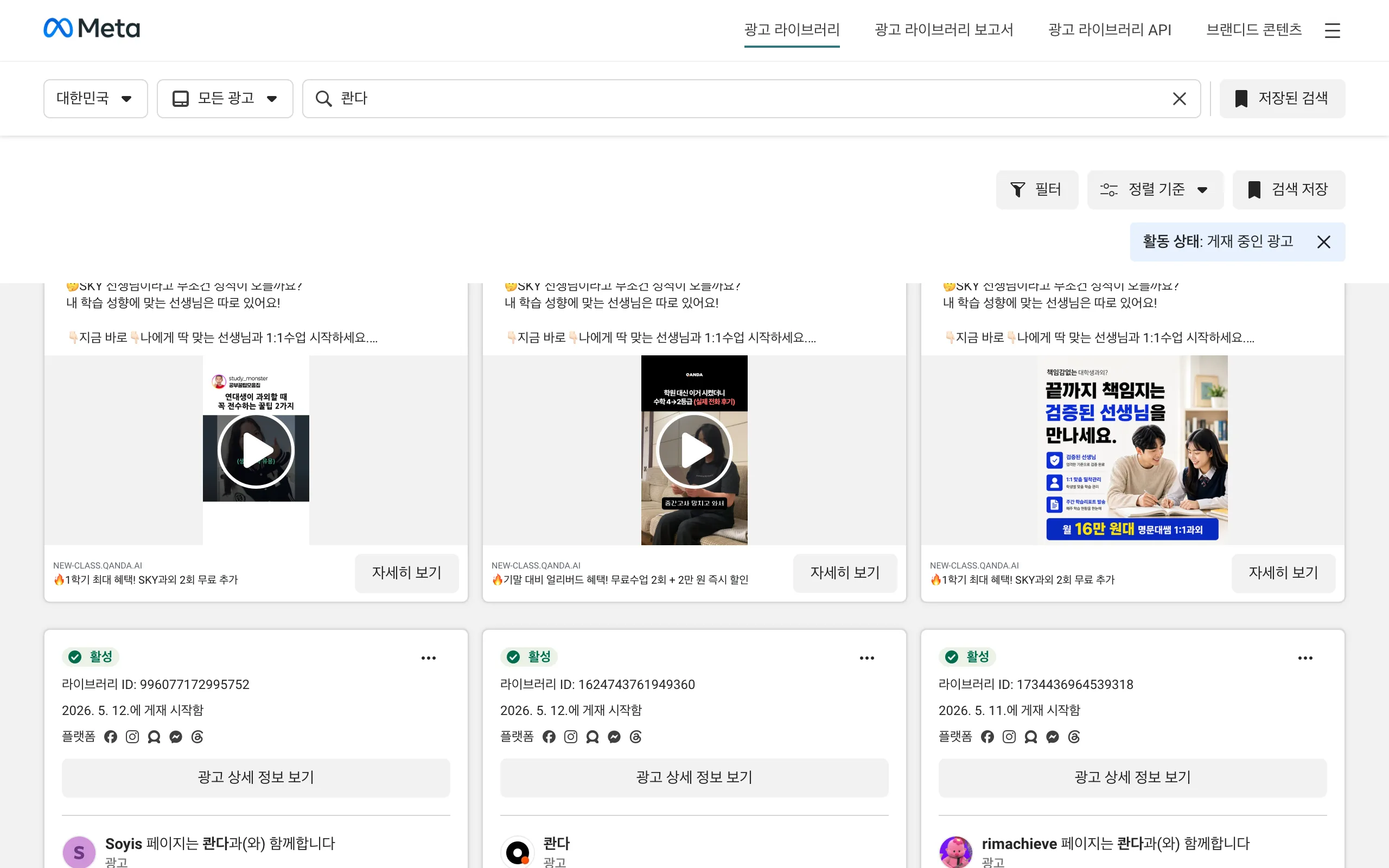Open the 끝까지 책임지는 검증된 선생님 ad image
This screenshot has height=868, width=1389.
[x=1132, y=450]
